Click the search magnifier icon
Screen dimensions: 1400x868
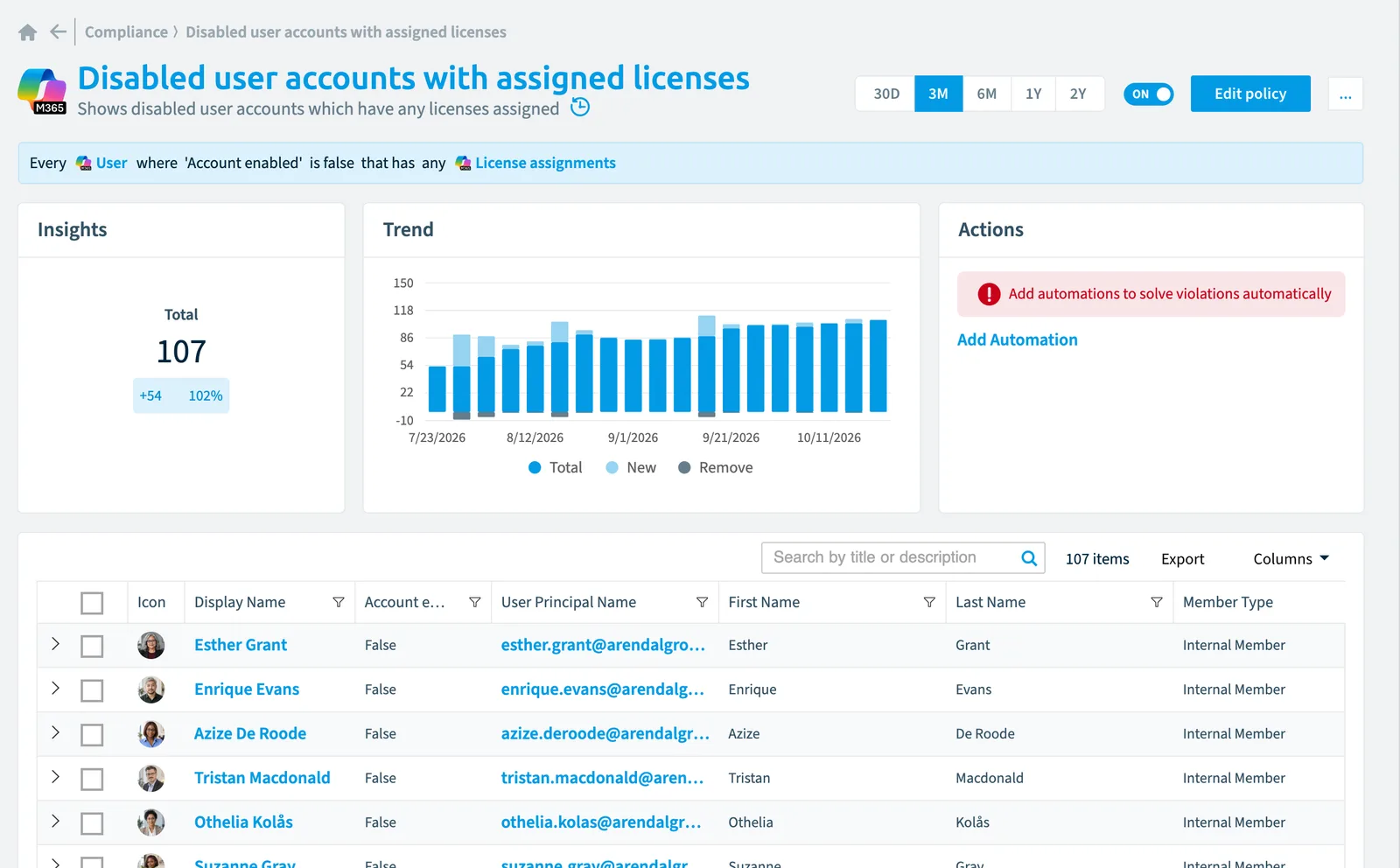[x=1029, y=558]
